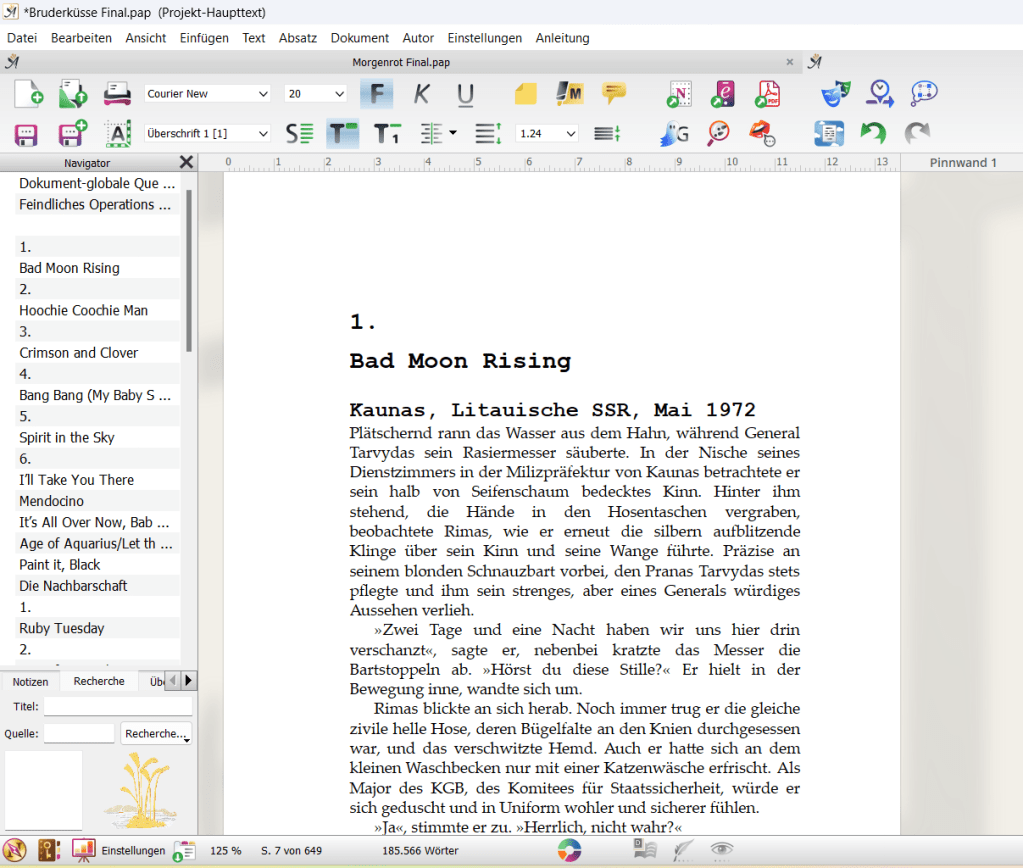Click the yellow sticky note icon
This screenshot has height=868, width=1023.
pyautogui.click(x=526, y=94)
